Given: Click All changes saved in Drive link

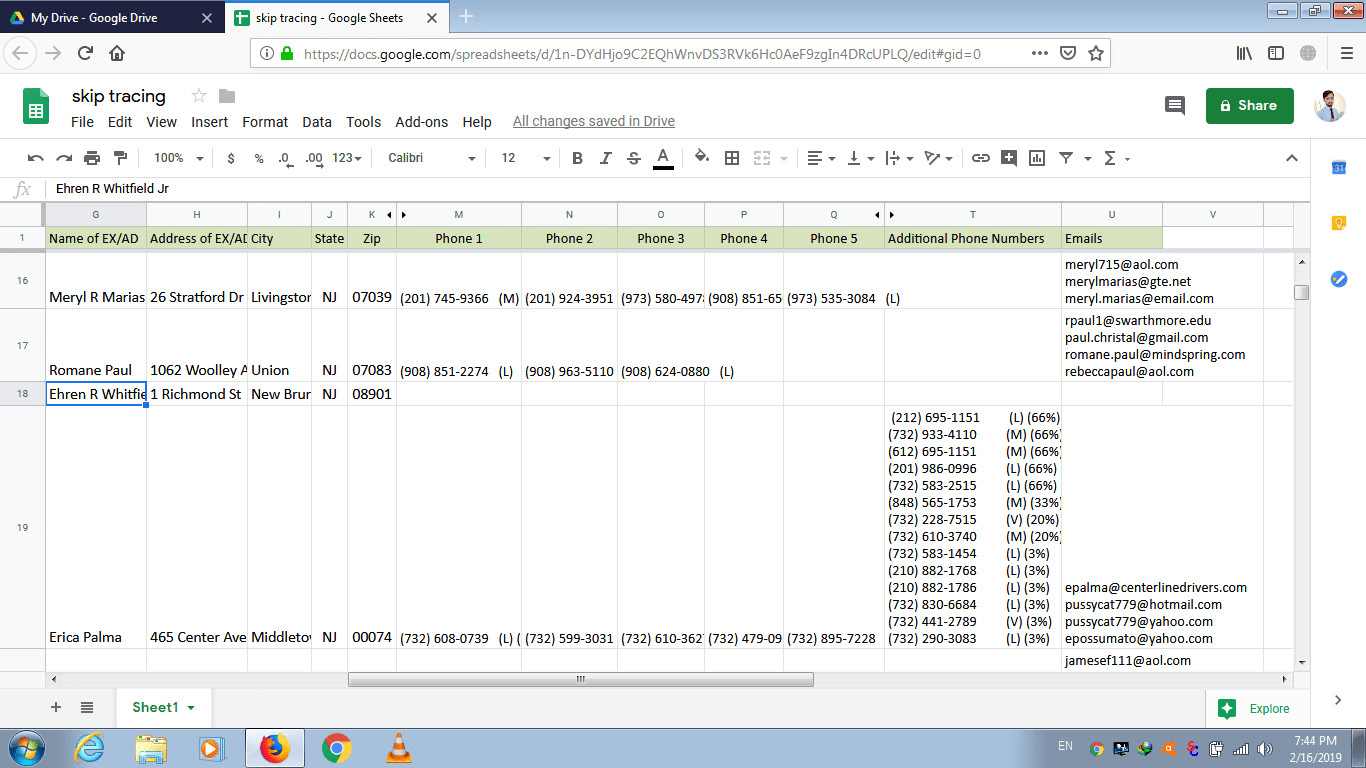Looking at the screenshot, I should 593,122.
